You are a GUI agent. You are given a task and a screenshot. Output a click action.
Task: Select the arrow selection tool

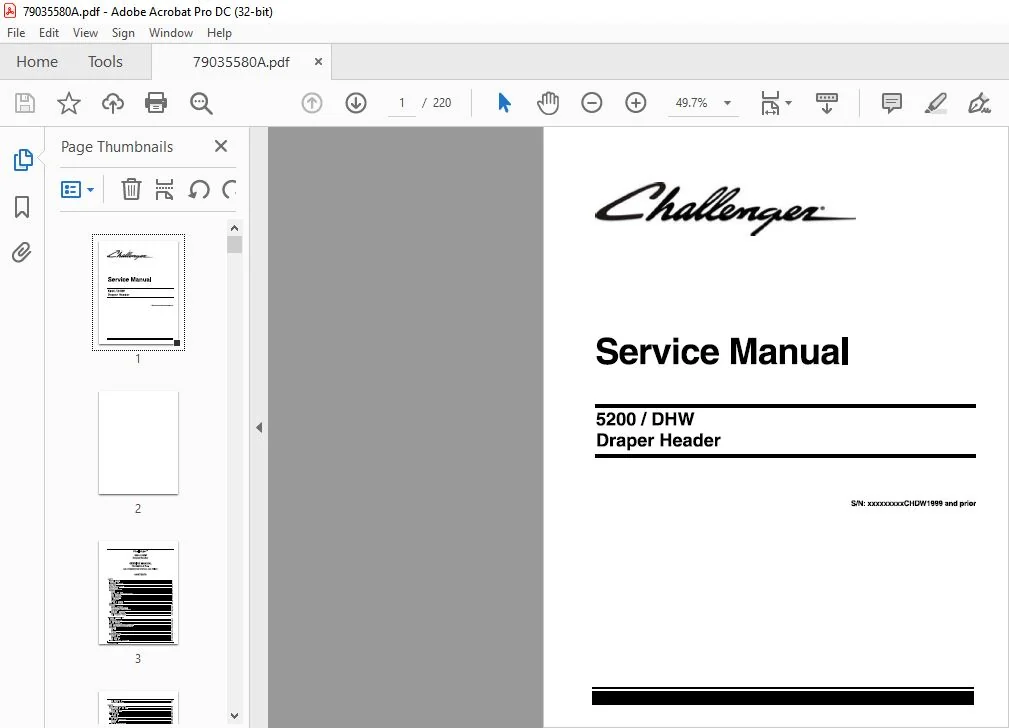[x=504, y=103]
